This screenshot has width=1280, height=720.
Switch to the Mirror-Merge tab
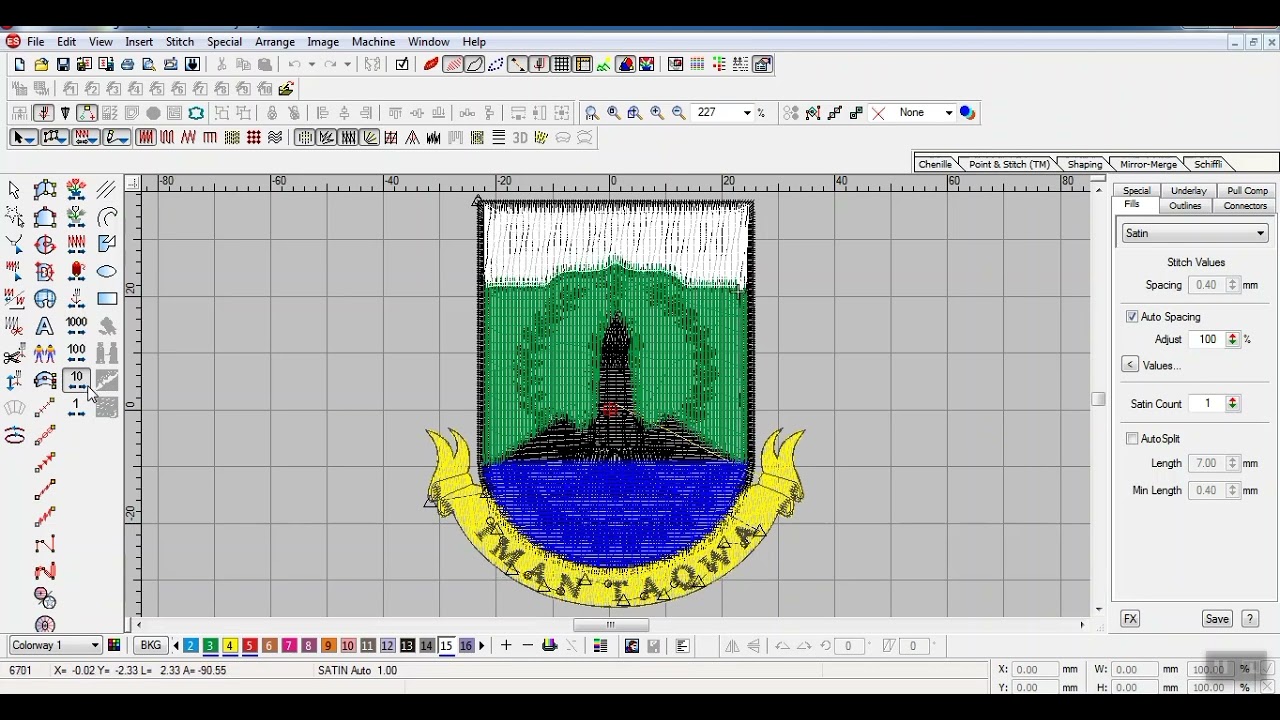tap(1148, 164)
